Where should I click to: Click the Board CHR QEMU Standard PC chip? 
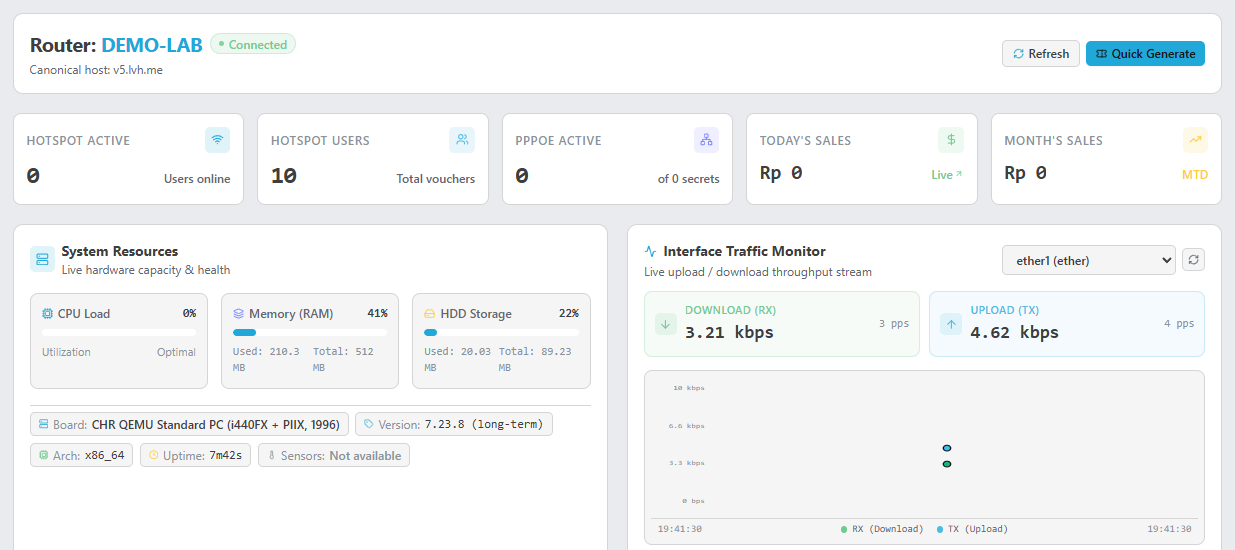(x=190, y=424)
